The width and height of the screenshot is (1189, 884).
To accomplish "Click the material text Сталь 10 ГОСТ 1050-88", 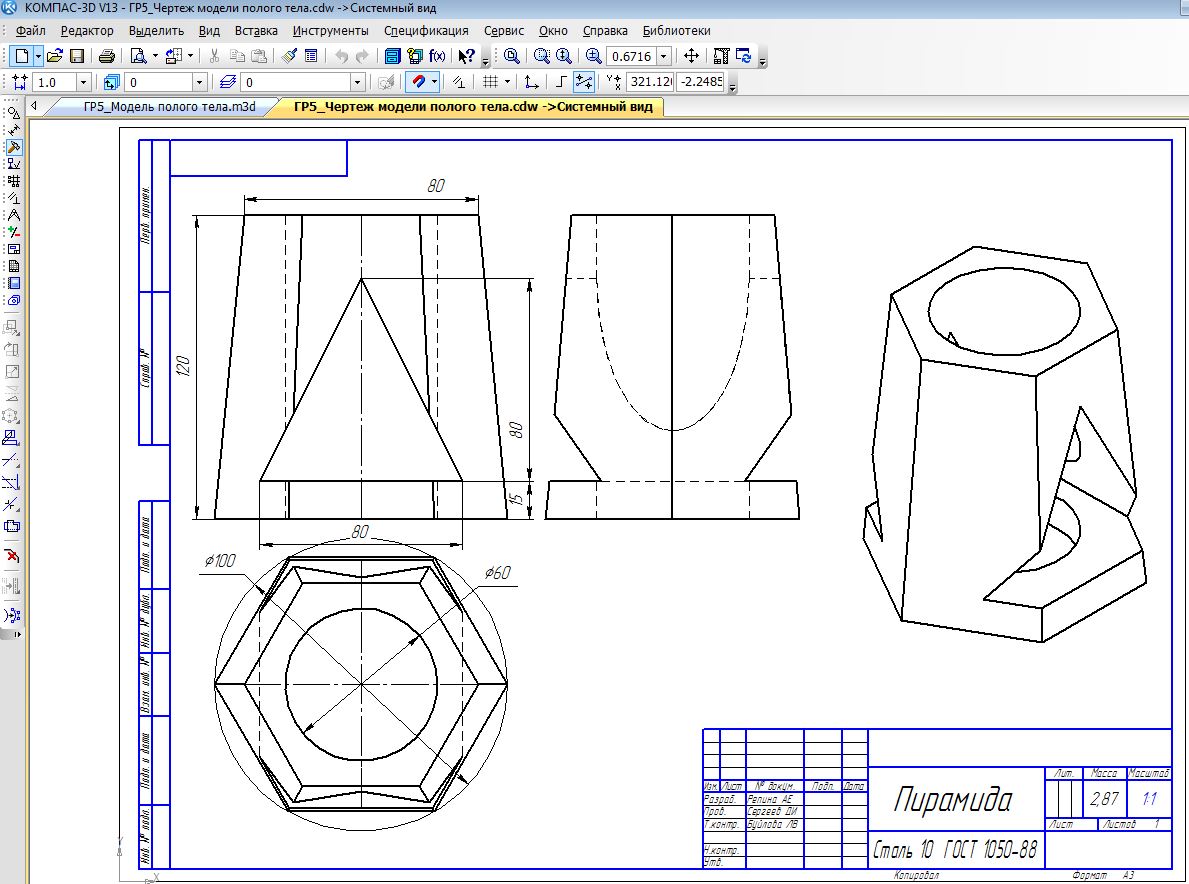I will 955,850.
